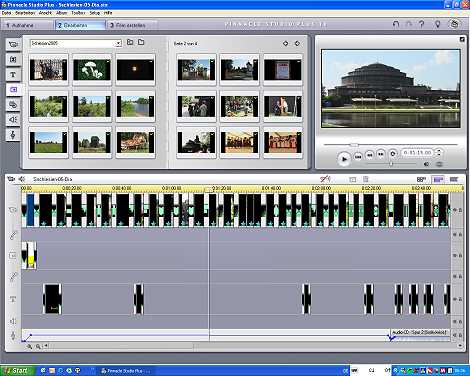Click the undo arrow in top bar
The width and height of the screenshot is (470, 376).
(396, 24)
